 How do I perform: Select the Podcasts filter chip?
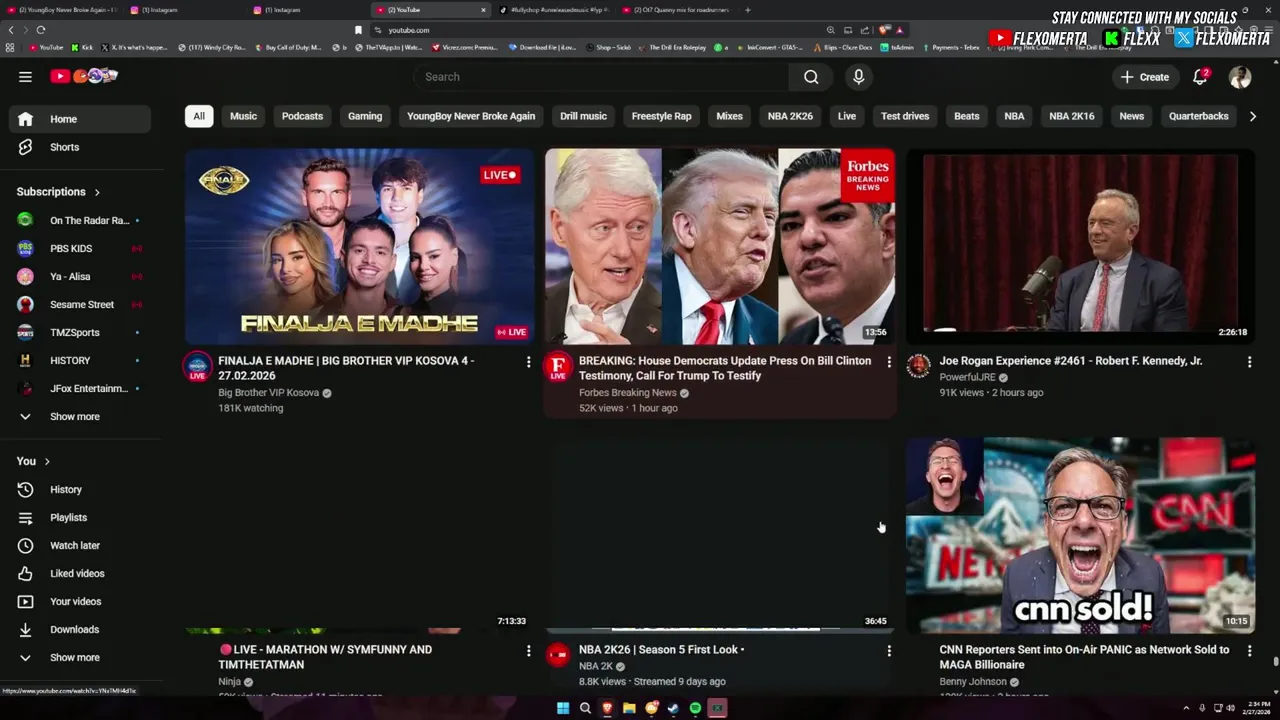[302, 116]
